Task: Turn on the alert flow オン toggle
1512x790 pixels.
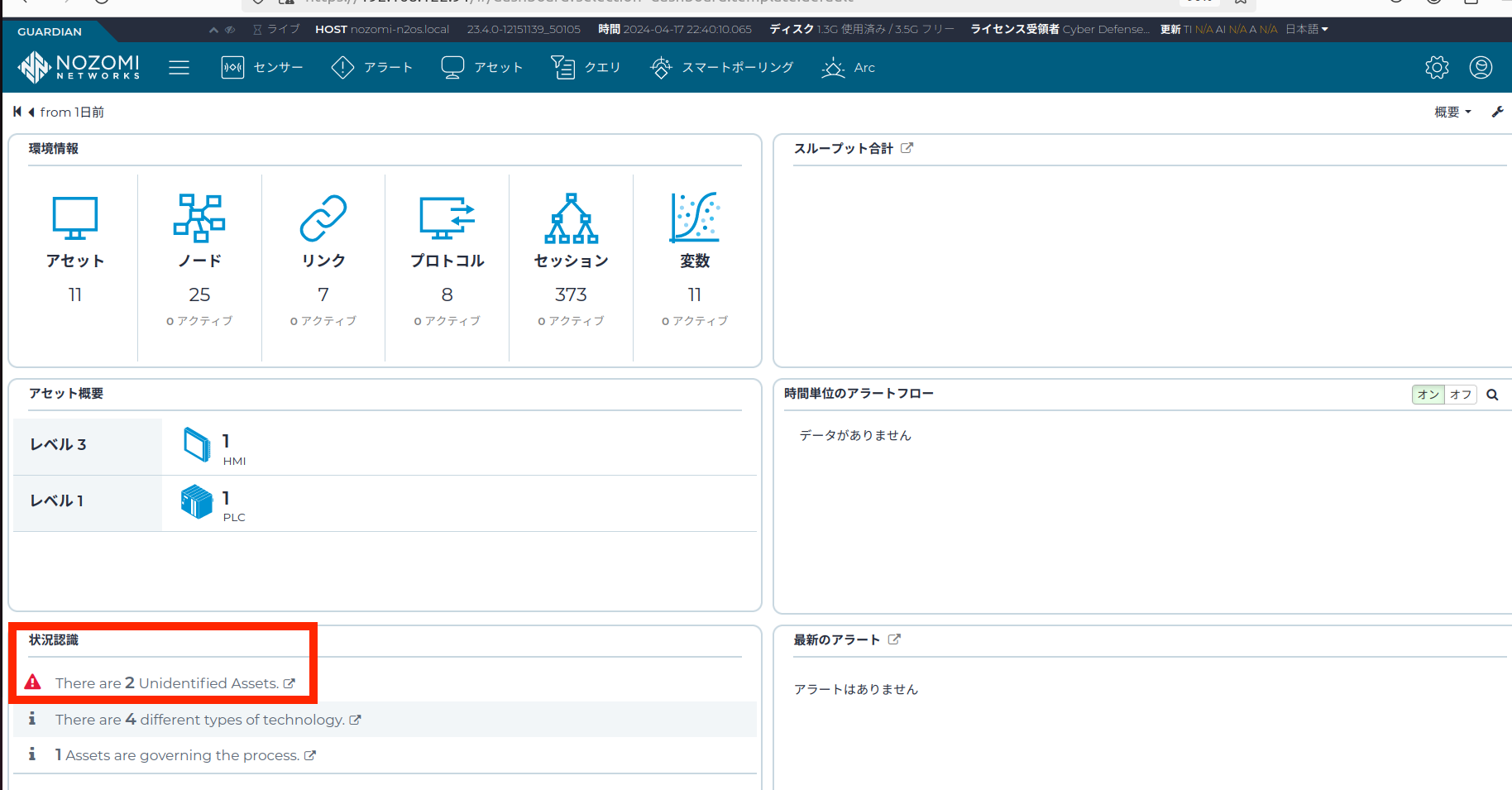Action: 1428,395
